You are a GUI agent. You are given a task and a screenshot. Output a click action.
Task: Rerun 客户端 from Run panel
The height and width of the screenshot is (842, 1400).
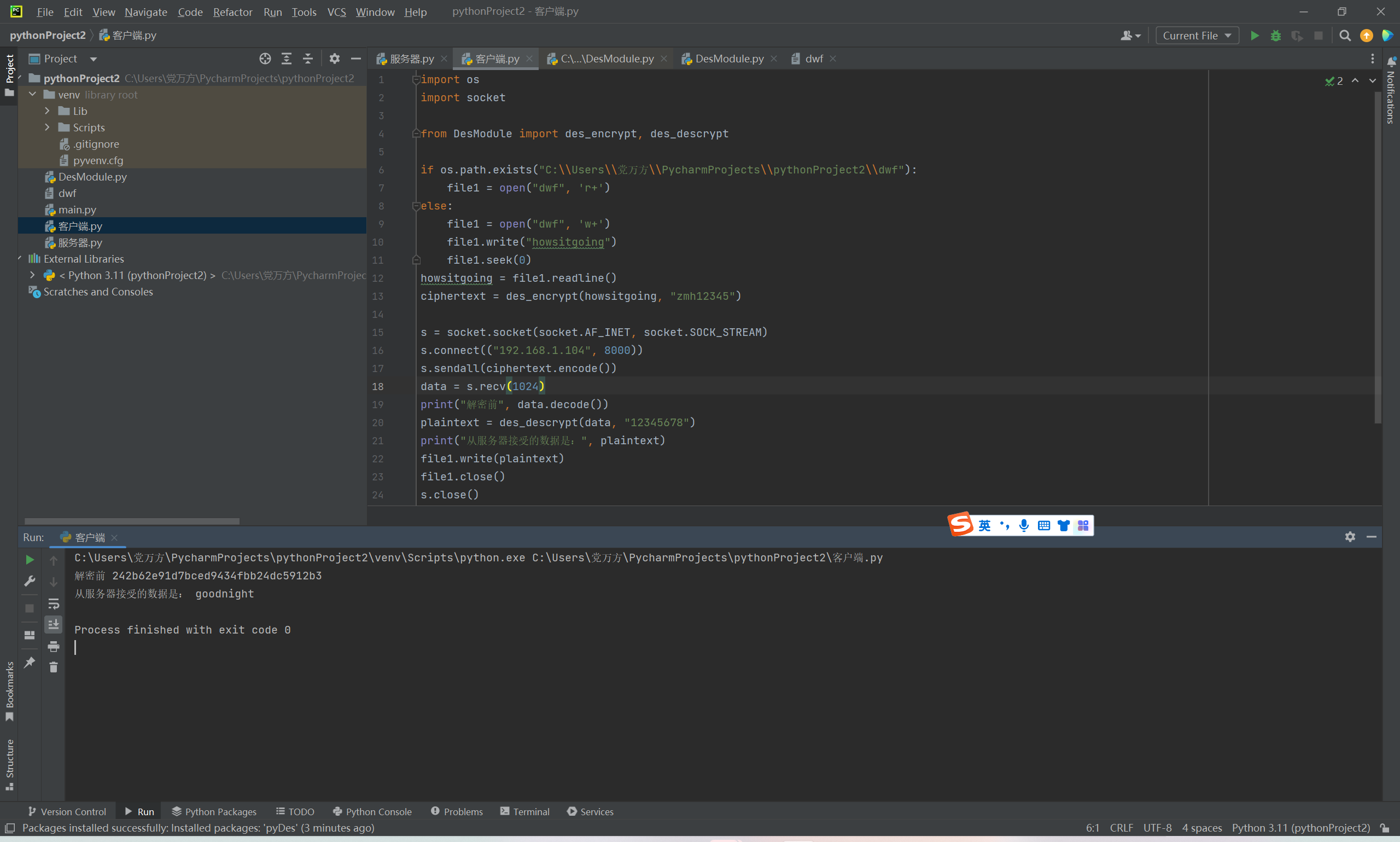coord(30,560)
